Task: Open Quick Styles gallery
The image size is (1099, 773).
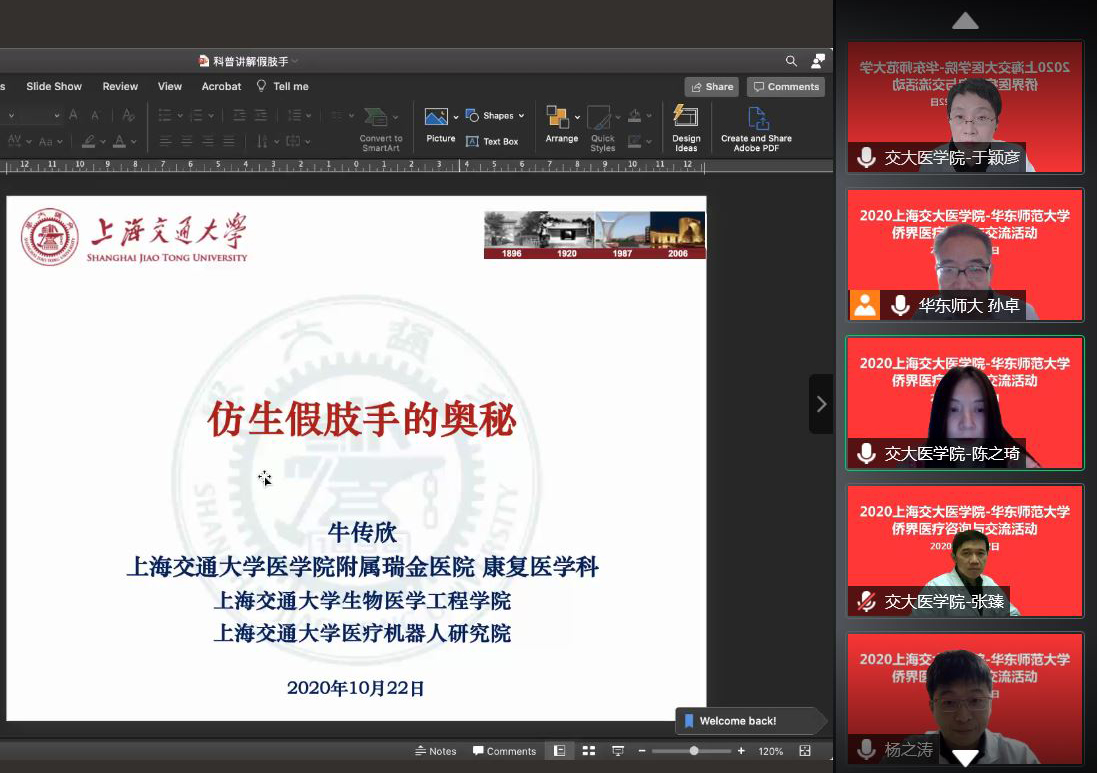Action: pyautogui.click(x=602, y=129)
